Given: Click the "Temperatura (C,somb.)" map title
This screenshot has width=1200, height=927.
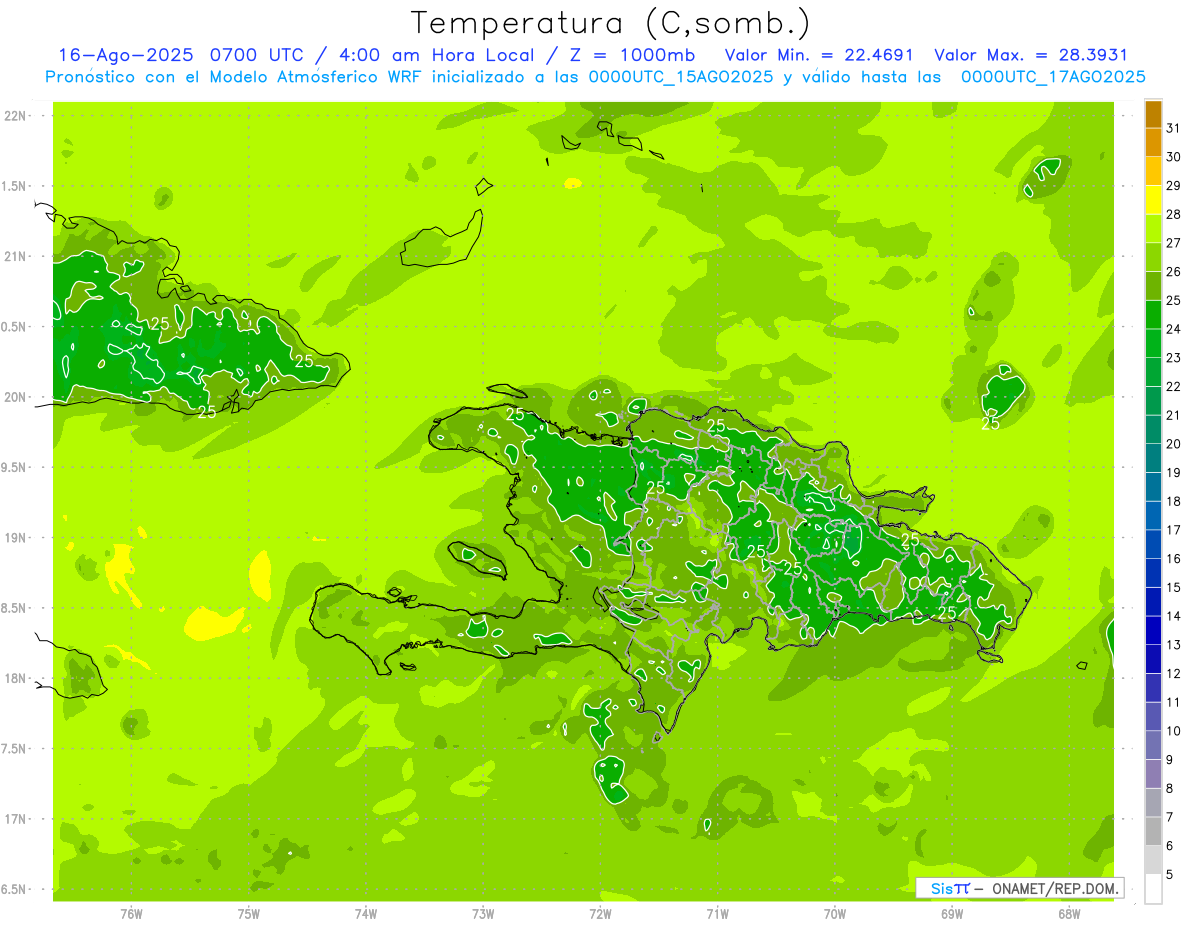Looking at the screenshot, I should pyautogui.click(x=611, y=24).
